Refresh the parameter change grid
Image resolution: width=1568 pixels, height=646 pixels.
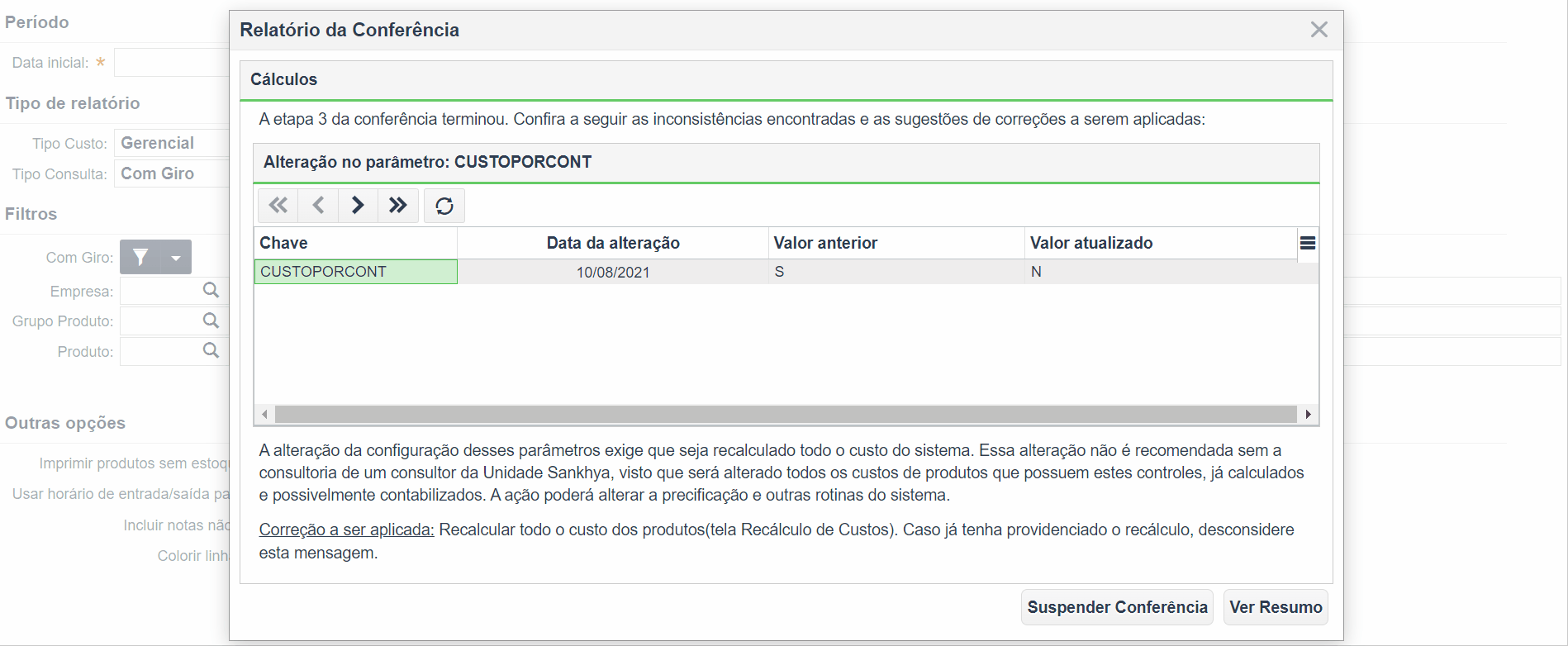coord(444,206)
